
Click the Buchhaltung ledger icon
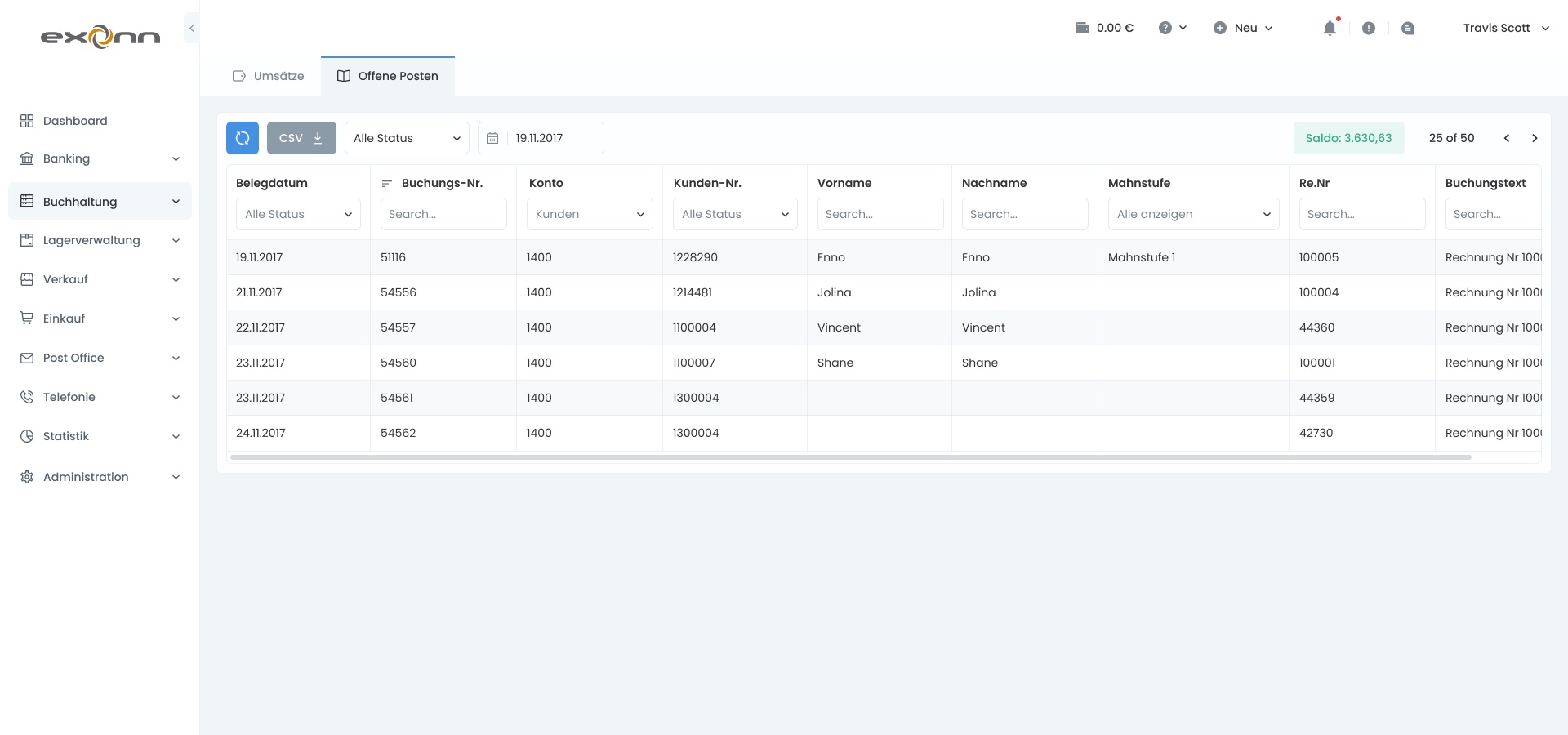pyautogui.click(x=27, y=201)
